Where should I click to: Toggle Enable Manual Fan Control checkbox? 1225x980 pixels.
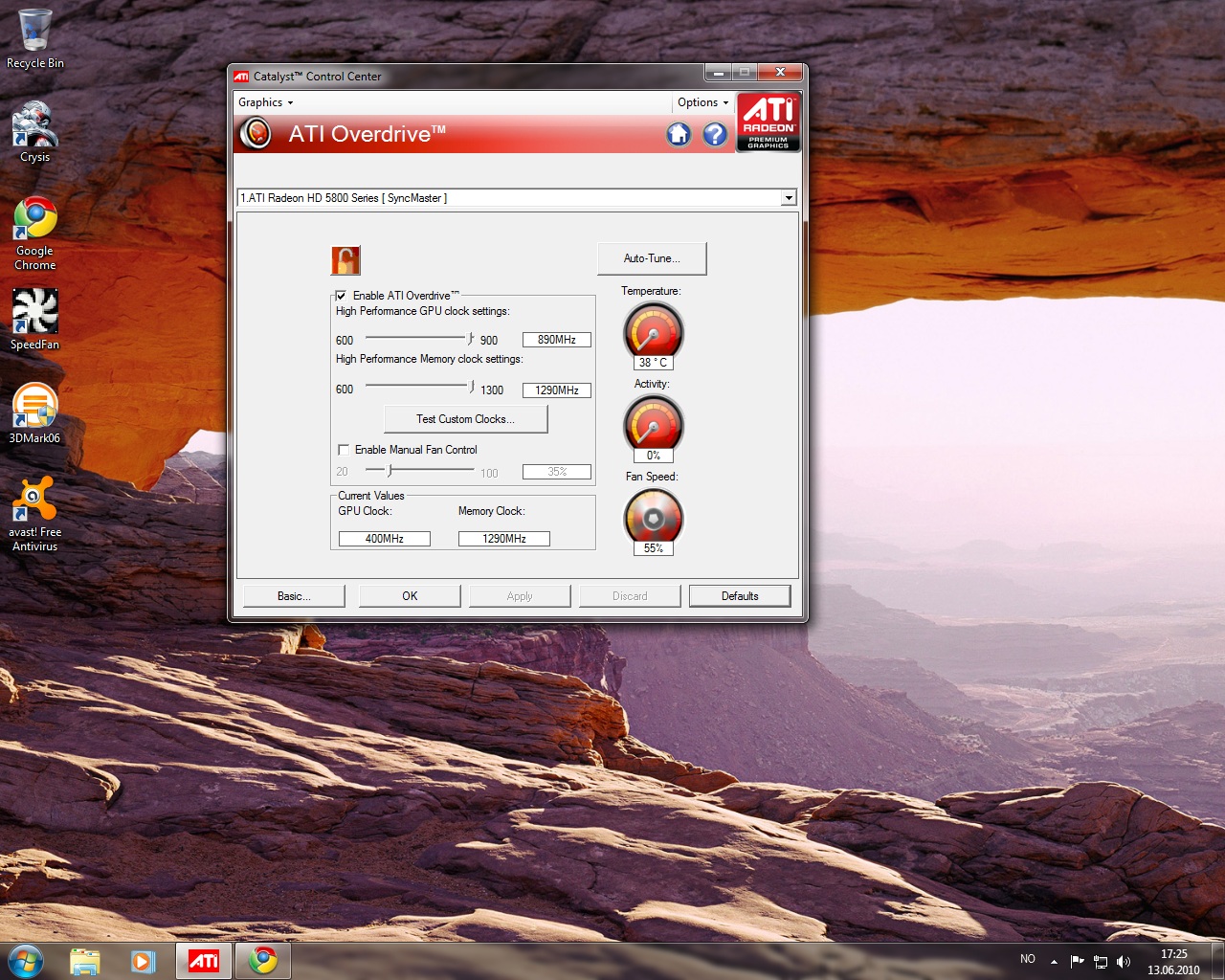(x=344, y=450)
